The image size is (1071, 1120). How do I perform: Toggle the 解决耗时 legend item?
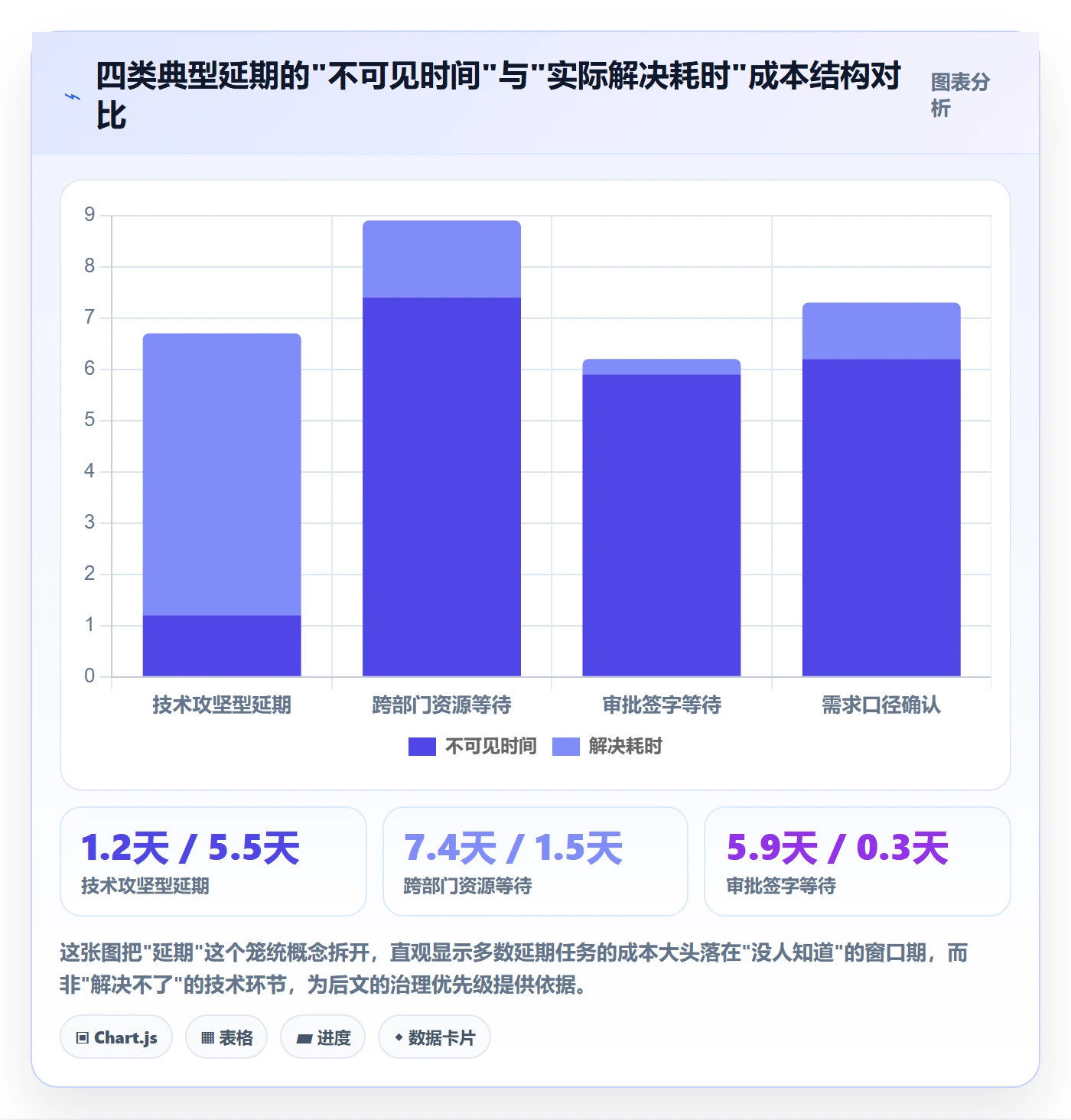click(607, 746)
